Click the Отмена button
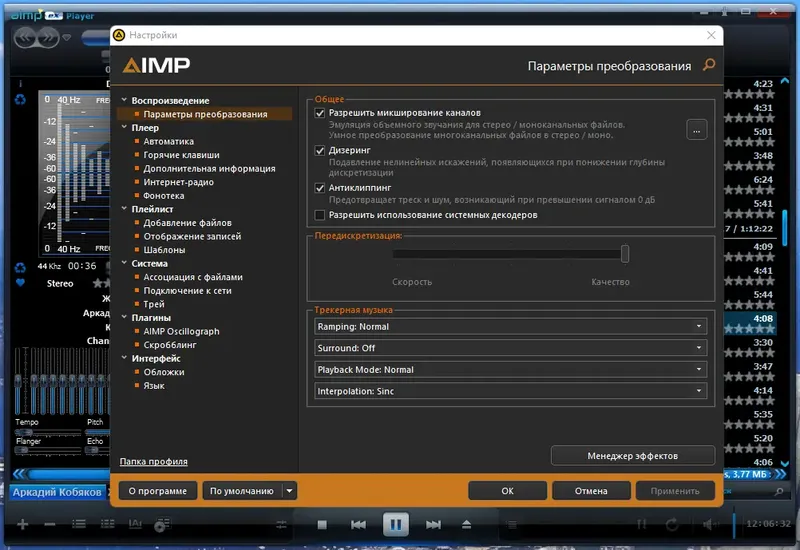 point(591,491)
